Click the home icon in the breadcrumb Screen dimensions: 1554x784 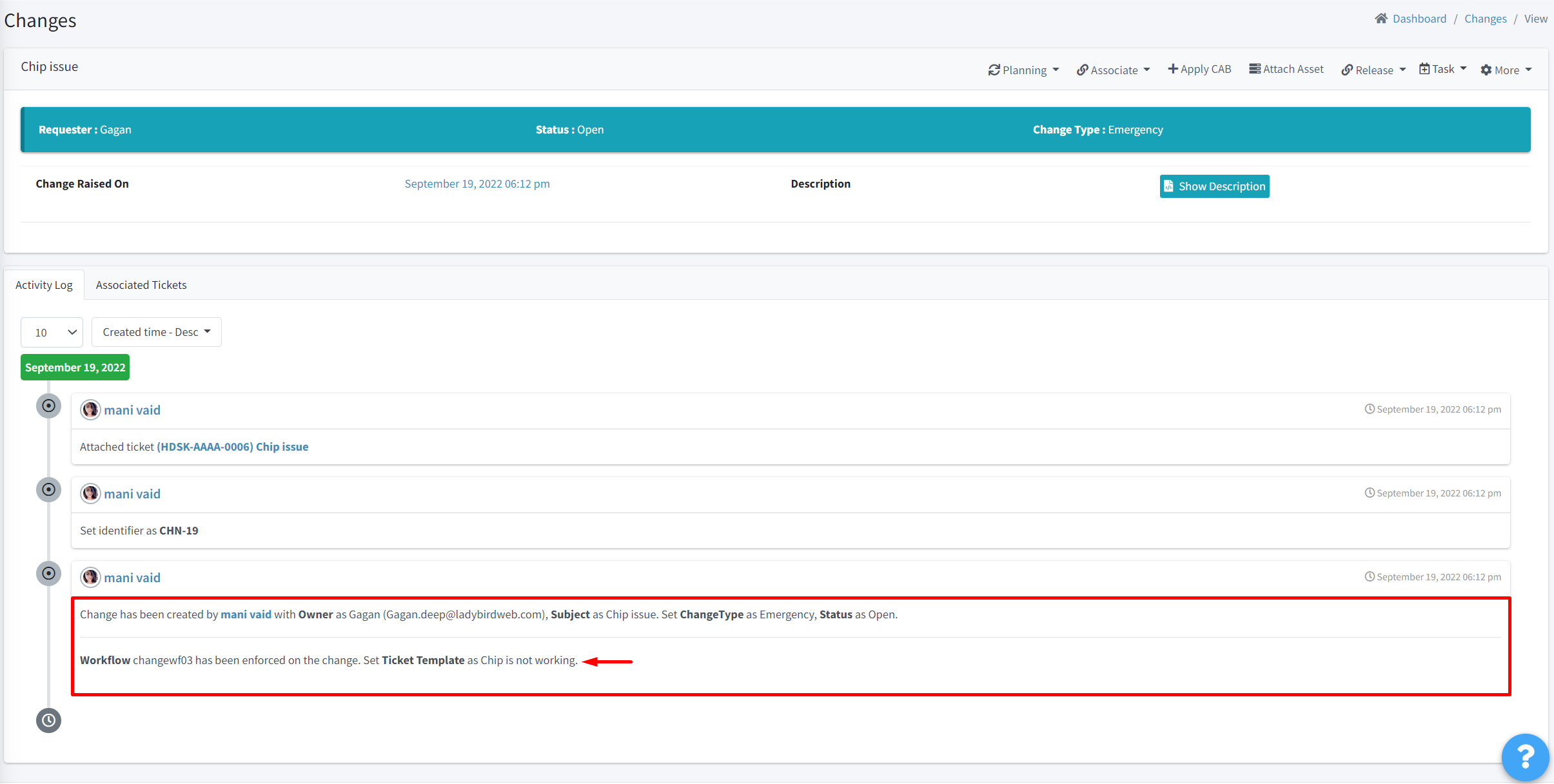[x=1381, y=17]
